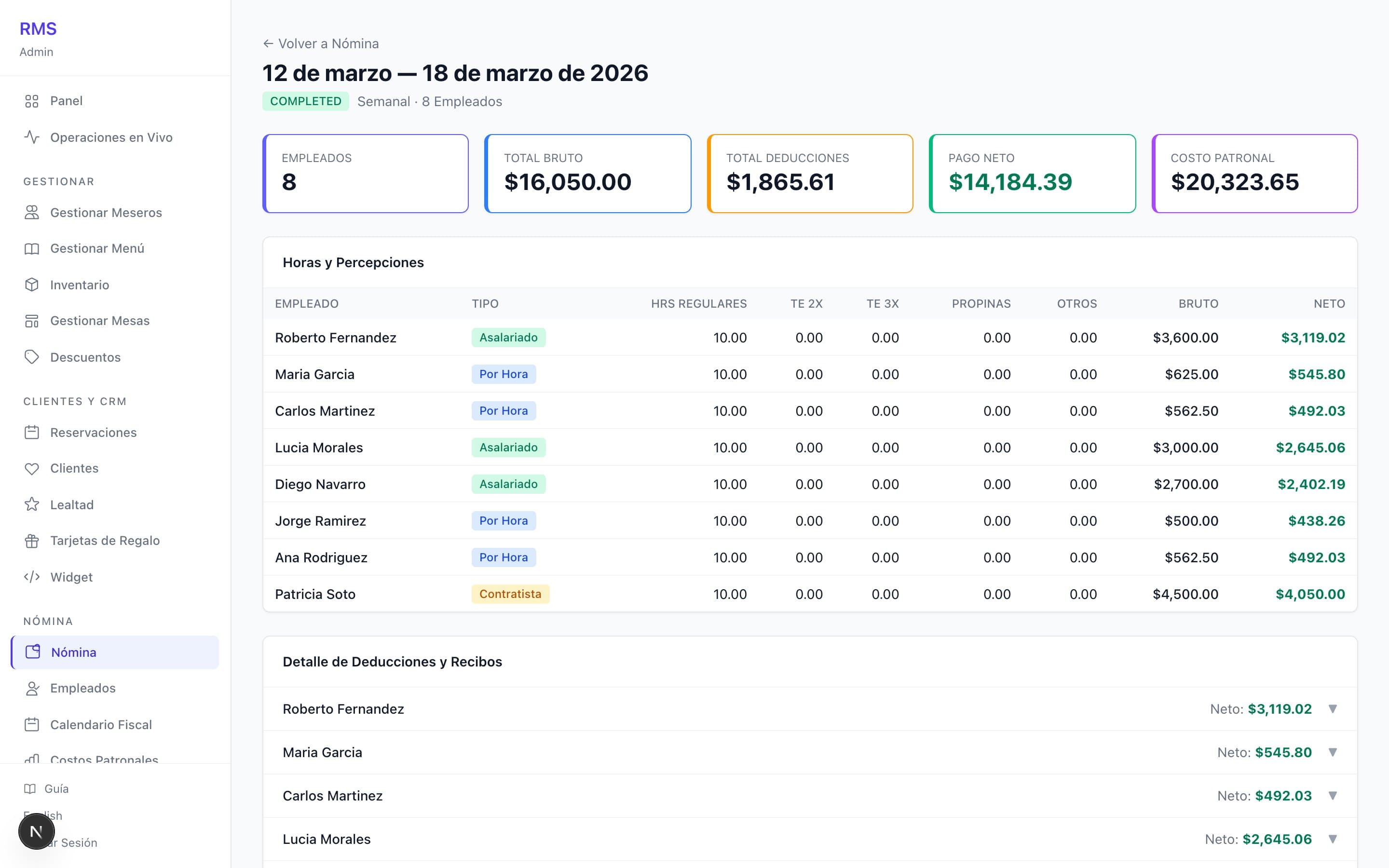The image size is (1389, 868).
Task: Click Detalle de Deducciones y Recibos heading
Action: (x=392, y=662)
